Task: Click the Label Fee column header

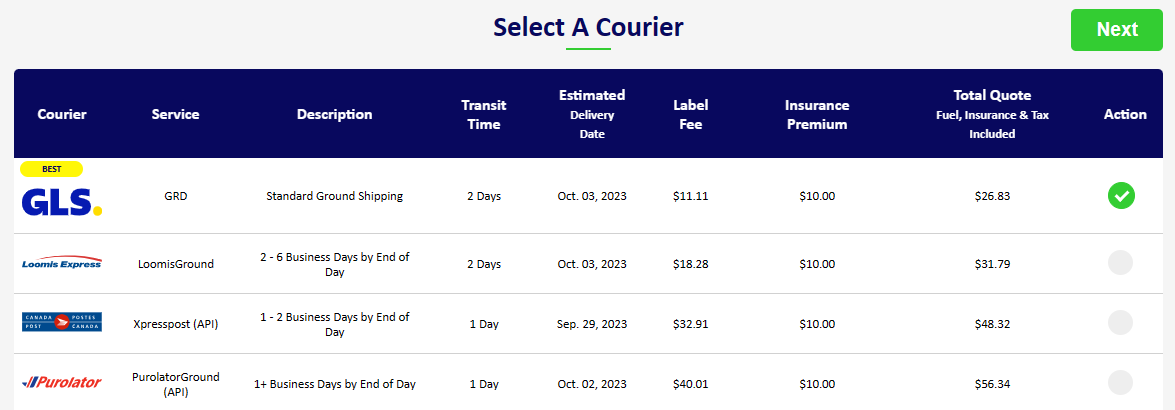Action: (x=690, y=115)
